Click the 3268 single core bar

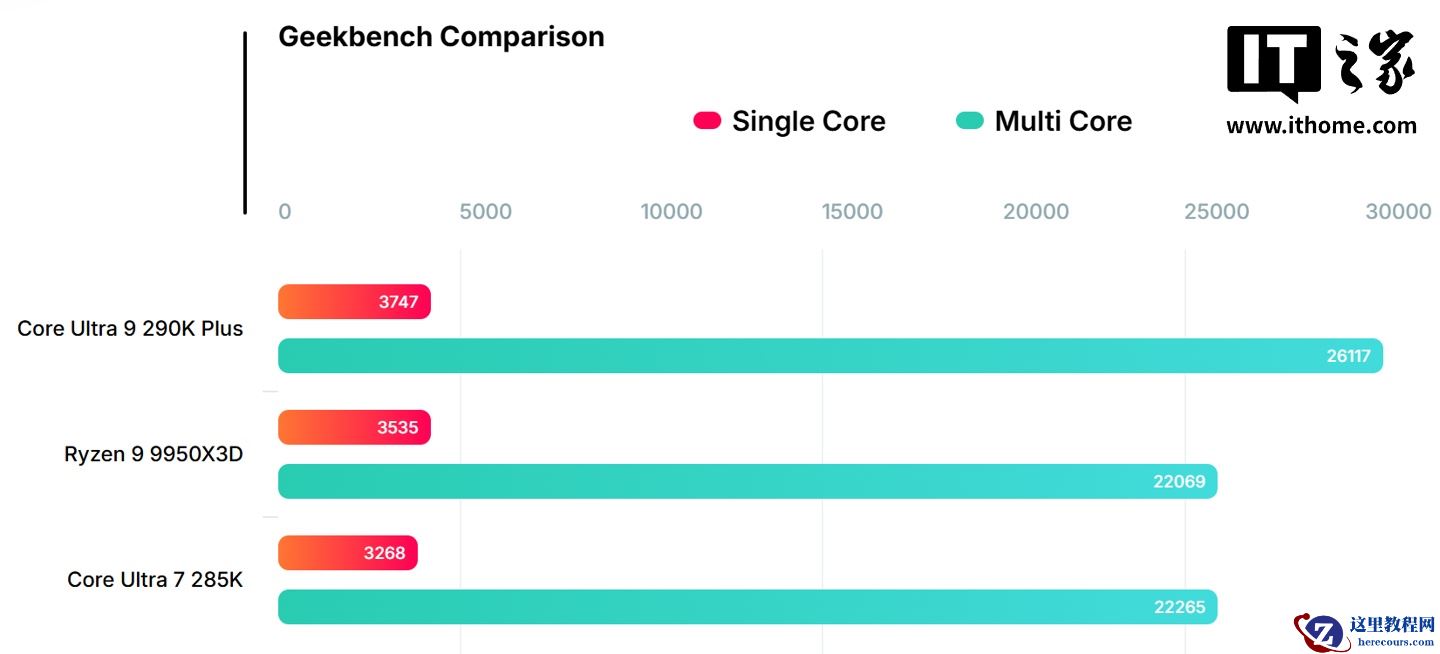coord(347,553)
